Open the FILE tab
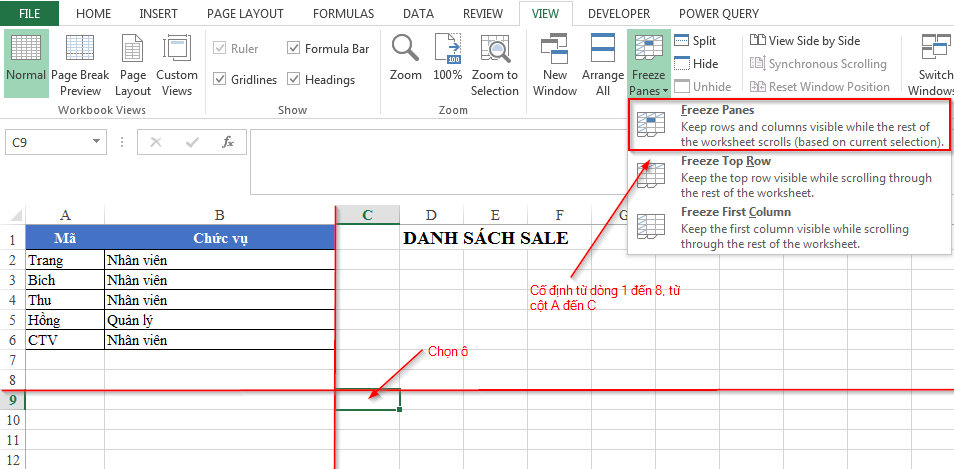Screen dimensions: 954x469 (29, 13)
